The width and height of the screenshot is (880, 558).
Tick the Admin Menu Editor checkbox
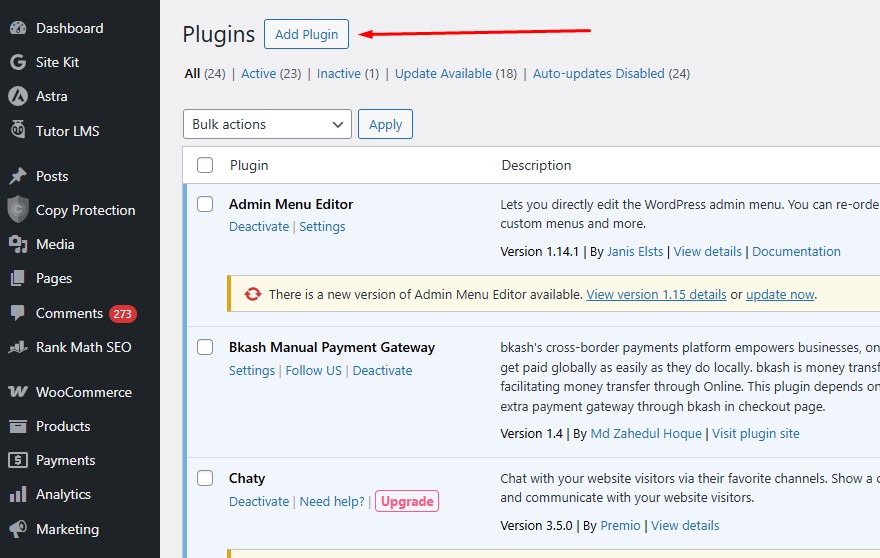[x=205, y=204]
